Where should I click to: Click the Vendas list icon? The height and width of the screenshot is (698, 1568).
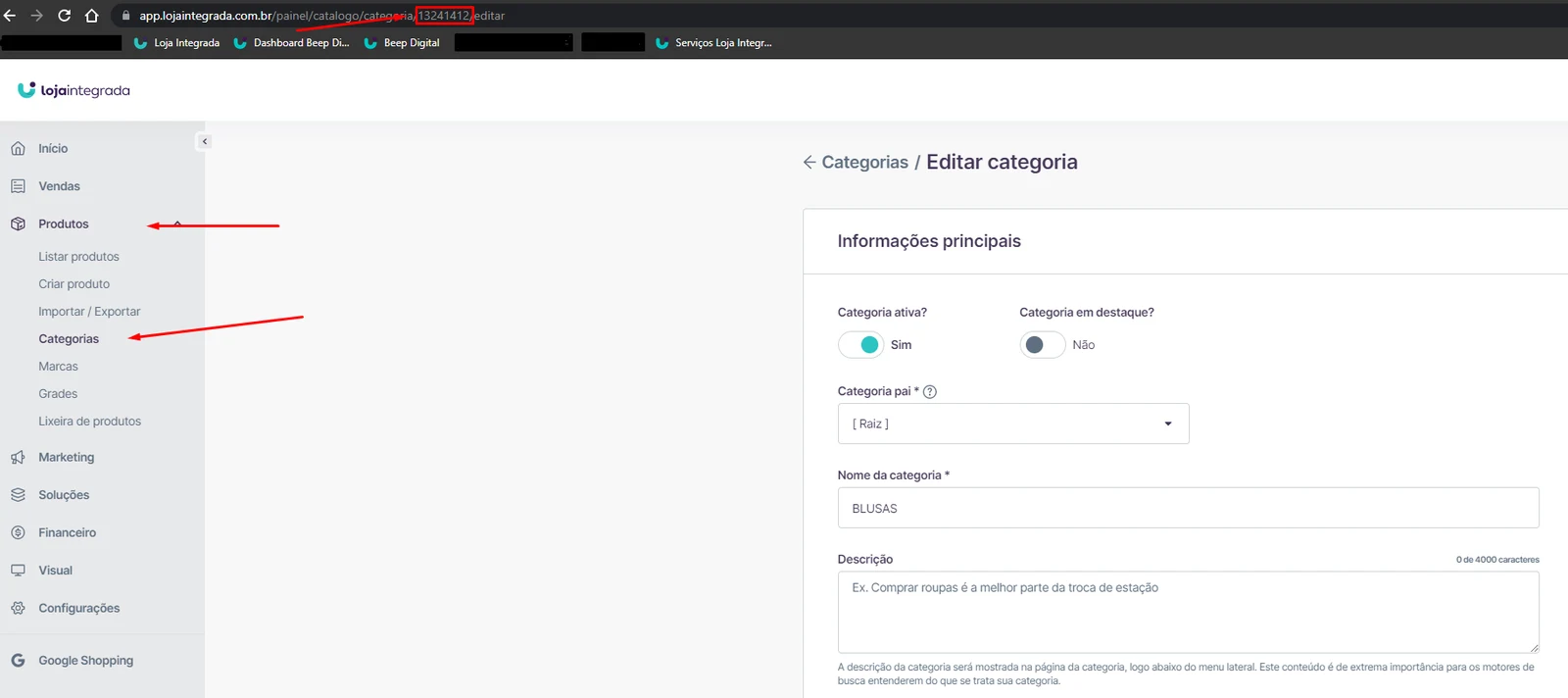[18, 186]
